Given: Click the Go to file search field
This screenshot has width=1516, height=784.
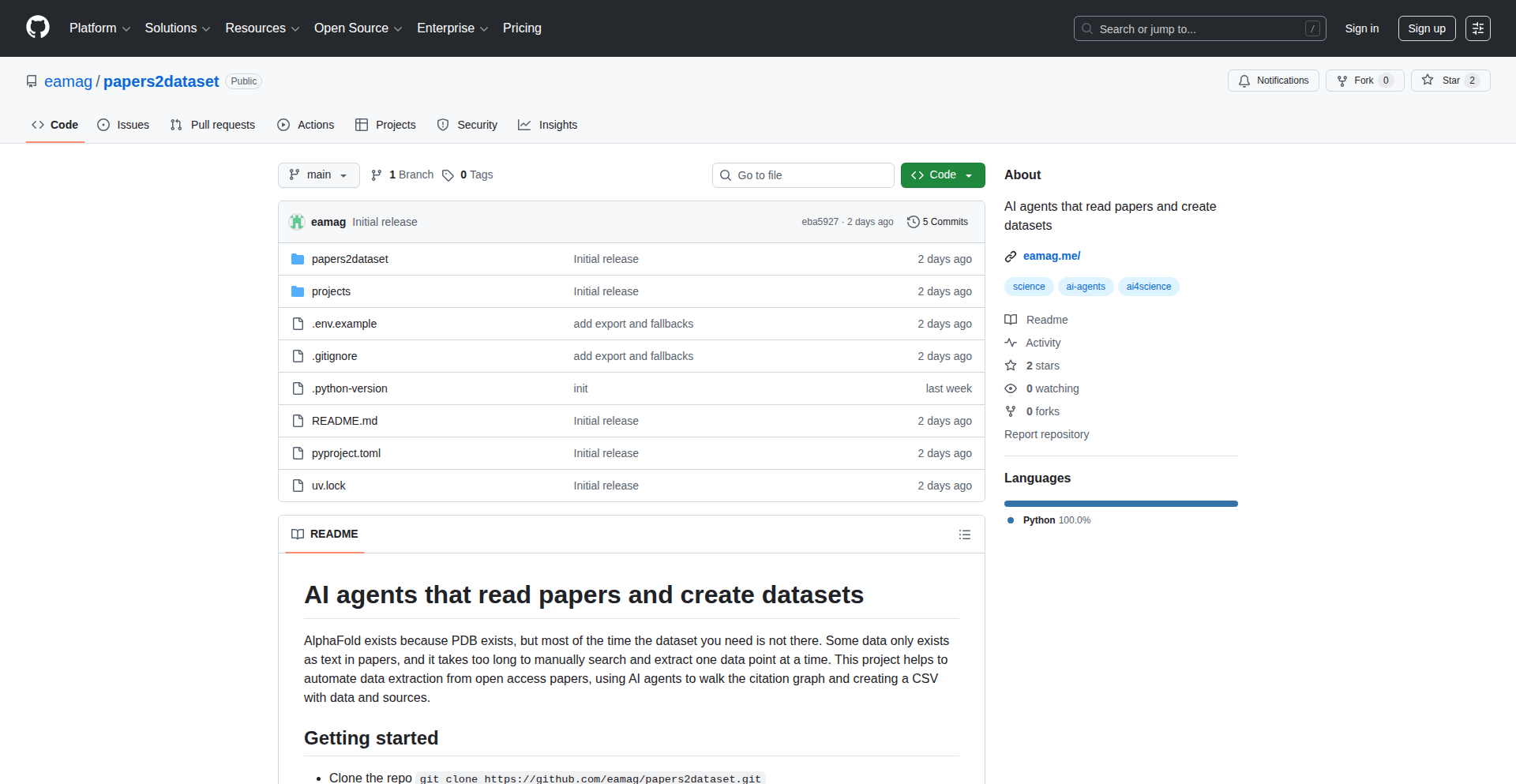Looking at the screenshot, I should point(803,175).
